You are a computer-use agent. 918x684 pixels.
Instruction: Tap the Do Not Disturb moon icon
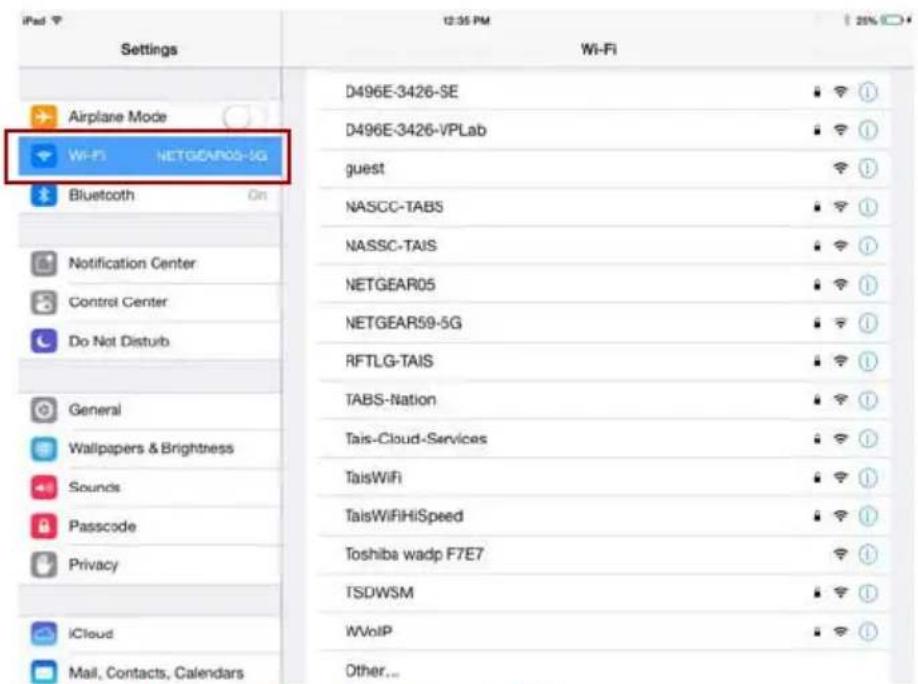pyautogui.click(x=44, y=341)
